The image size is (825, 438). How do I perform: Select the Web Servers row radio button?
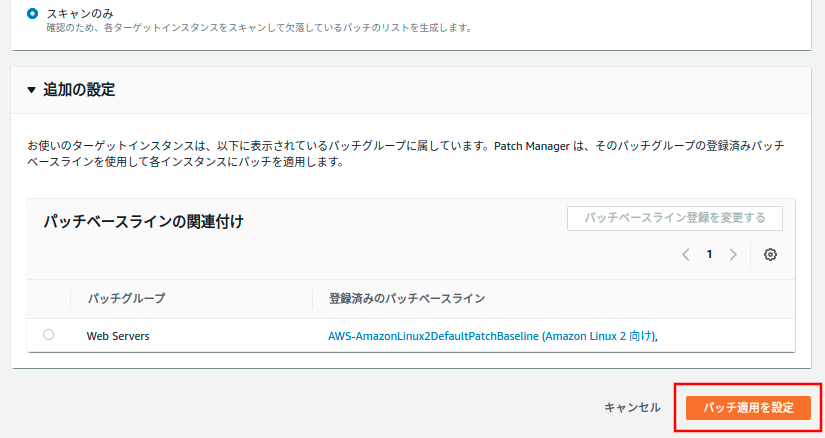pos(48,335)
